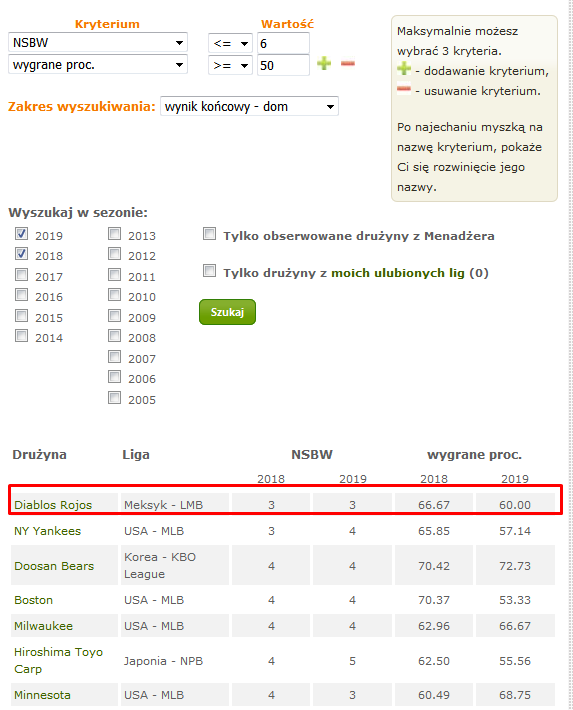Enable the 2017 season checkbox
Viewport: 573px width, 710px height.
coord(21,274)
